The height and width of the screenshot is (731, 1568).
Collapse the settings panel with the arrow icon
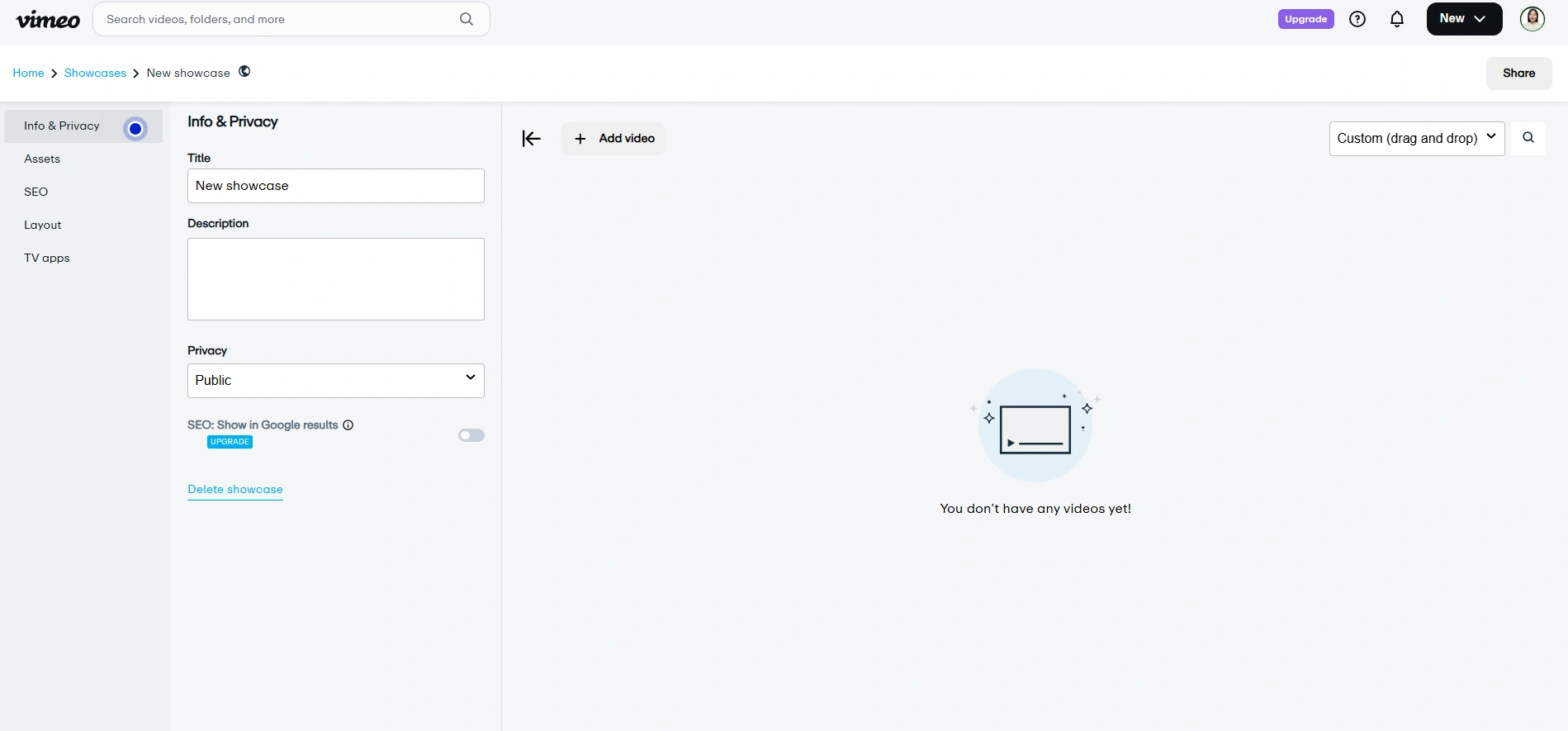tap(531, 139)
